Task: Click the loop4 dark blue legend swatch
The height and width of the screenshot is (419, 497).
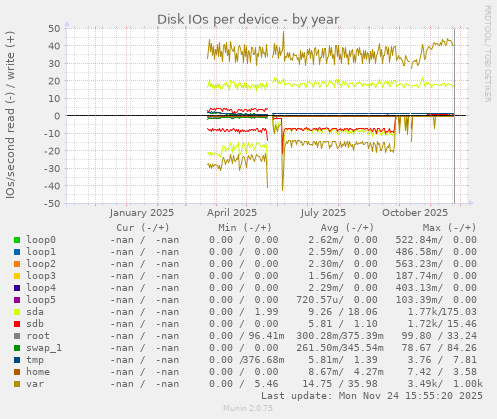Action: click(17, 288)
